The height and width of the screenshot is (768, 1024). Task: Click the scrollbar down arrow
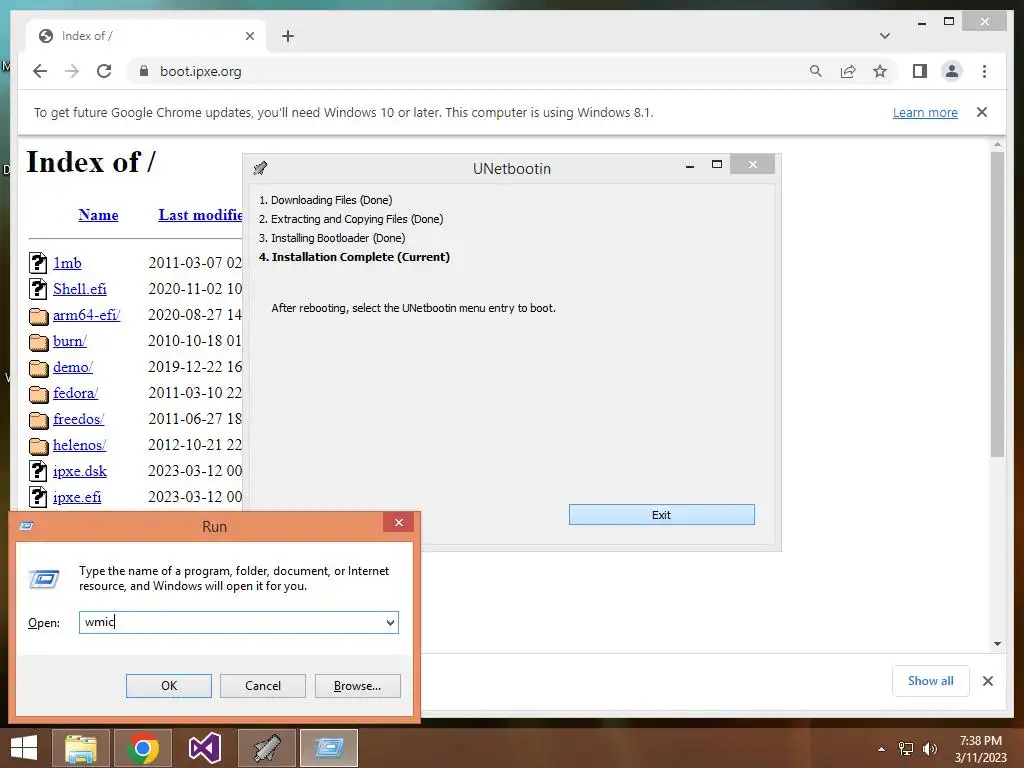tap(997, 644)
